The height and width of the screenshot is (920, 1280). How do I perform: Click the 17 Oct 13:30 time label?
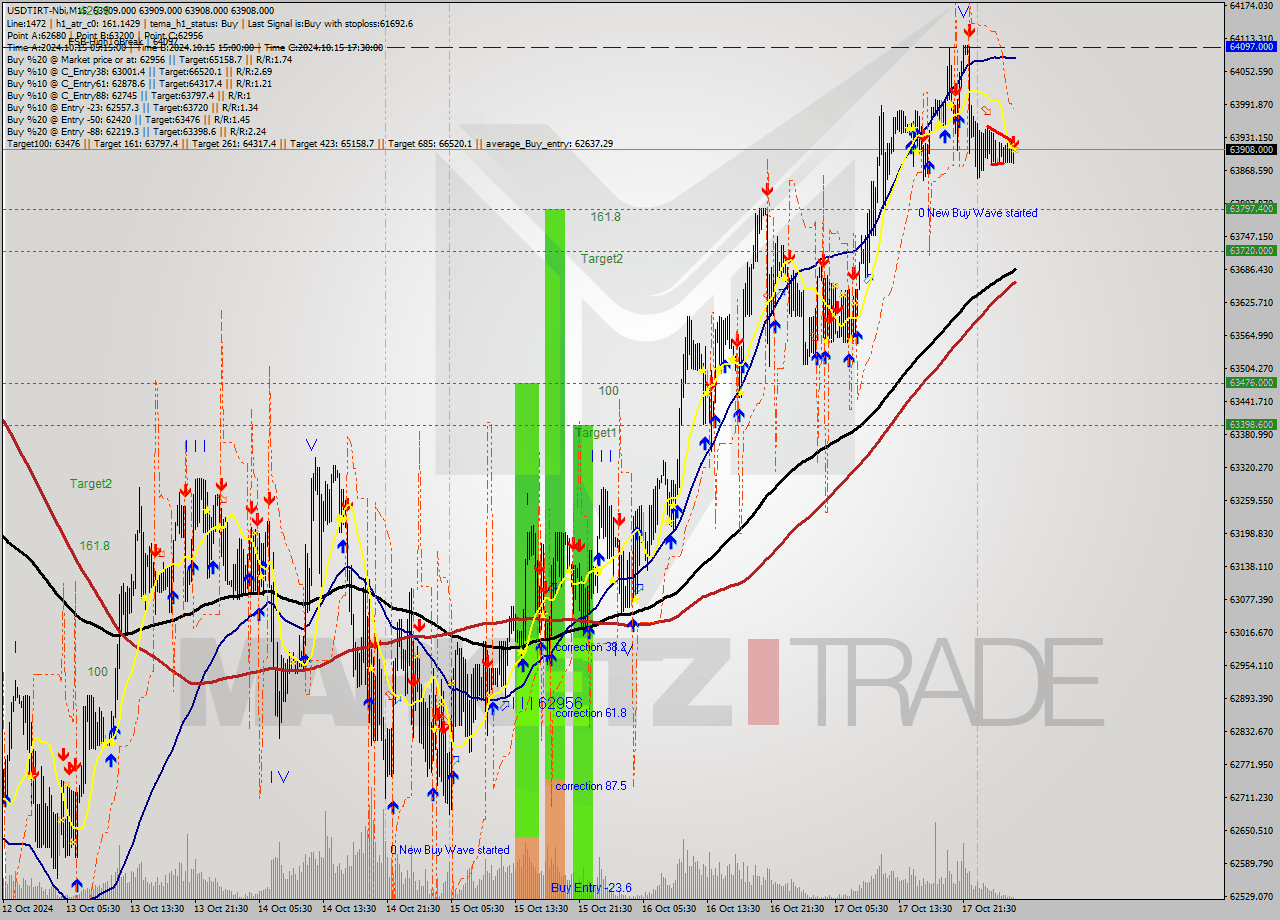click(x=925, y=908)
